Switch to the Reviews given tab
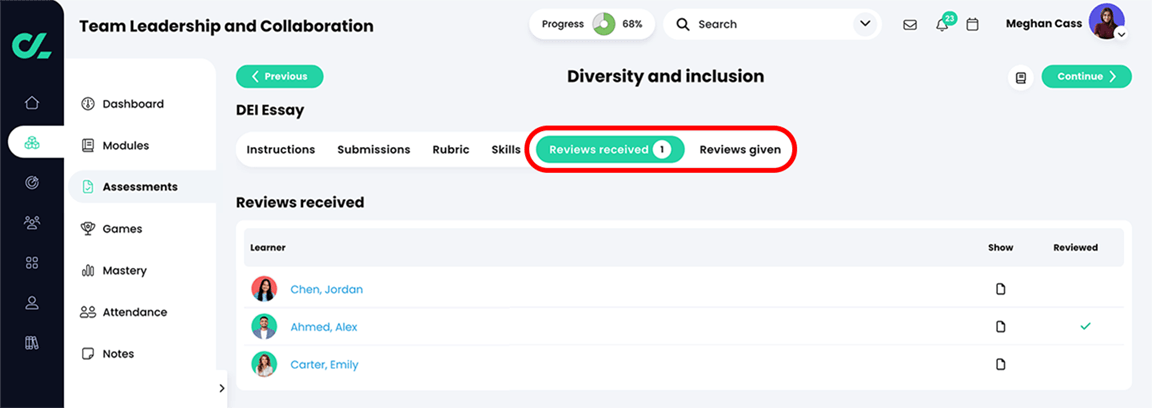The width and height of the screenshot is (1152, 408). coord(740,149)
